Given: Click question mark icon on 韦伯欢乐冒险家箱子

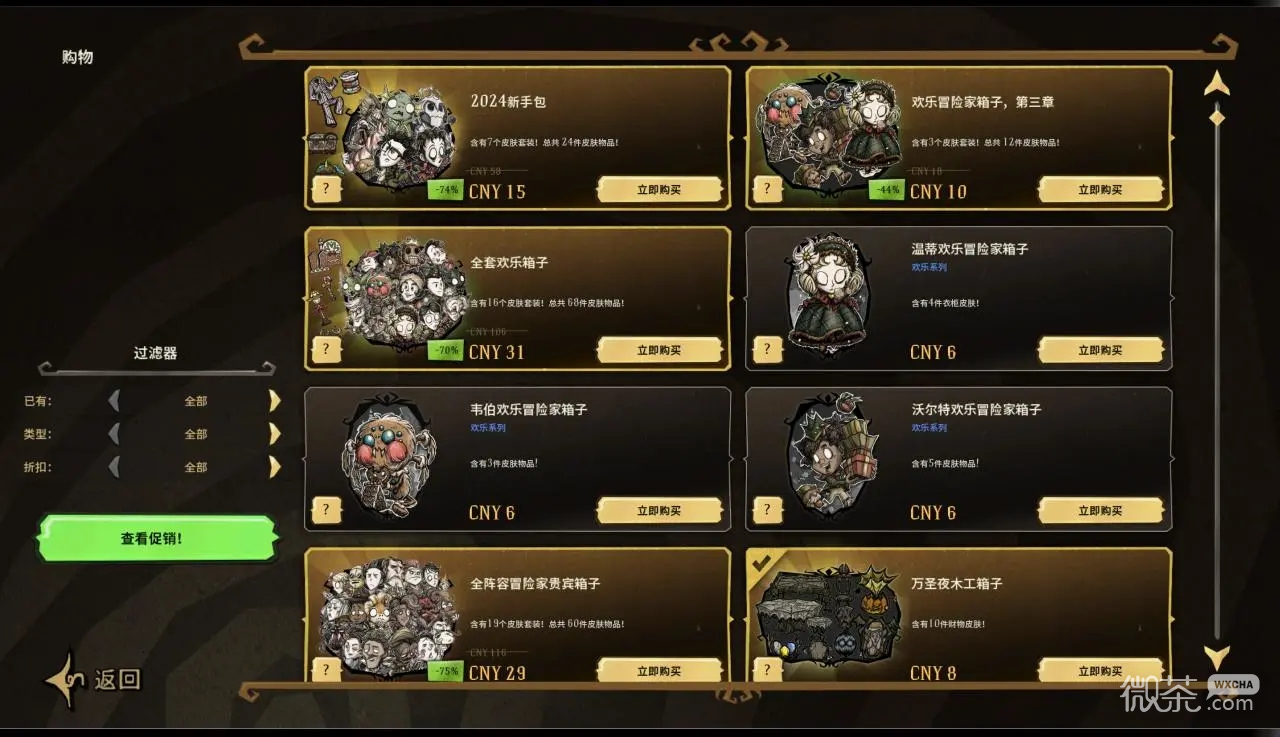Looking at the screenshot, I should click(327, 510).
